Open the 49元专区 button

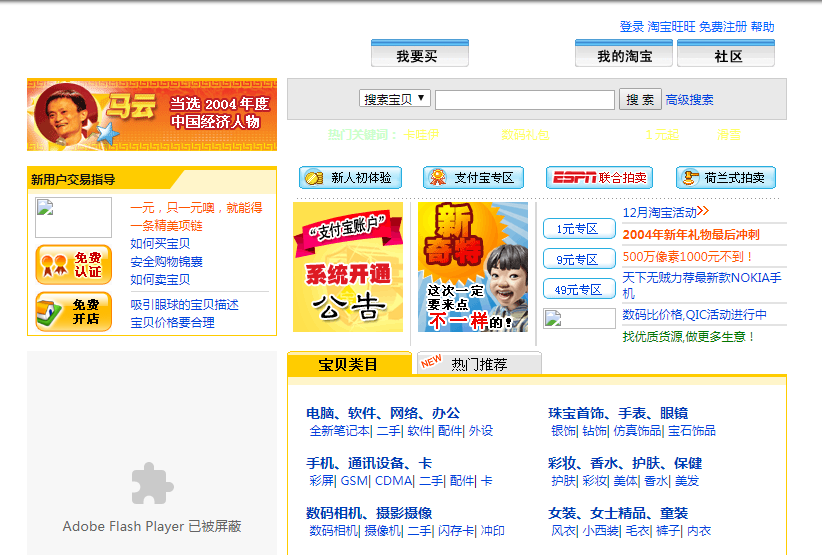579,289
